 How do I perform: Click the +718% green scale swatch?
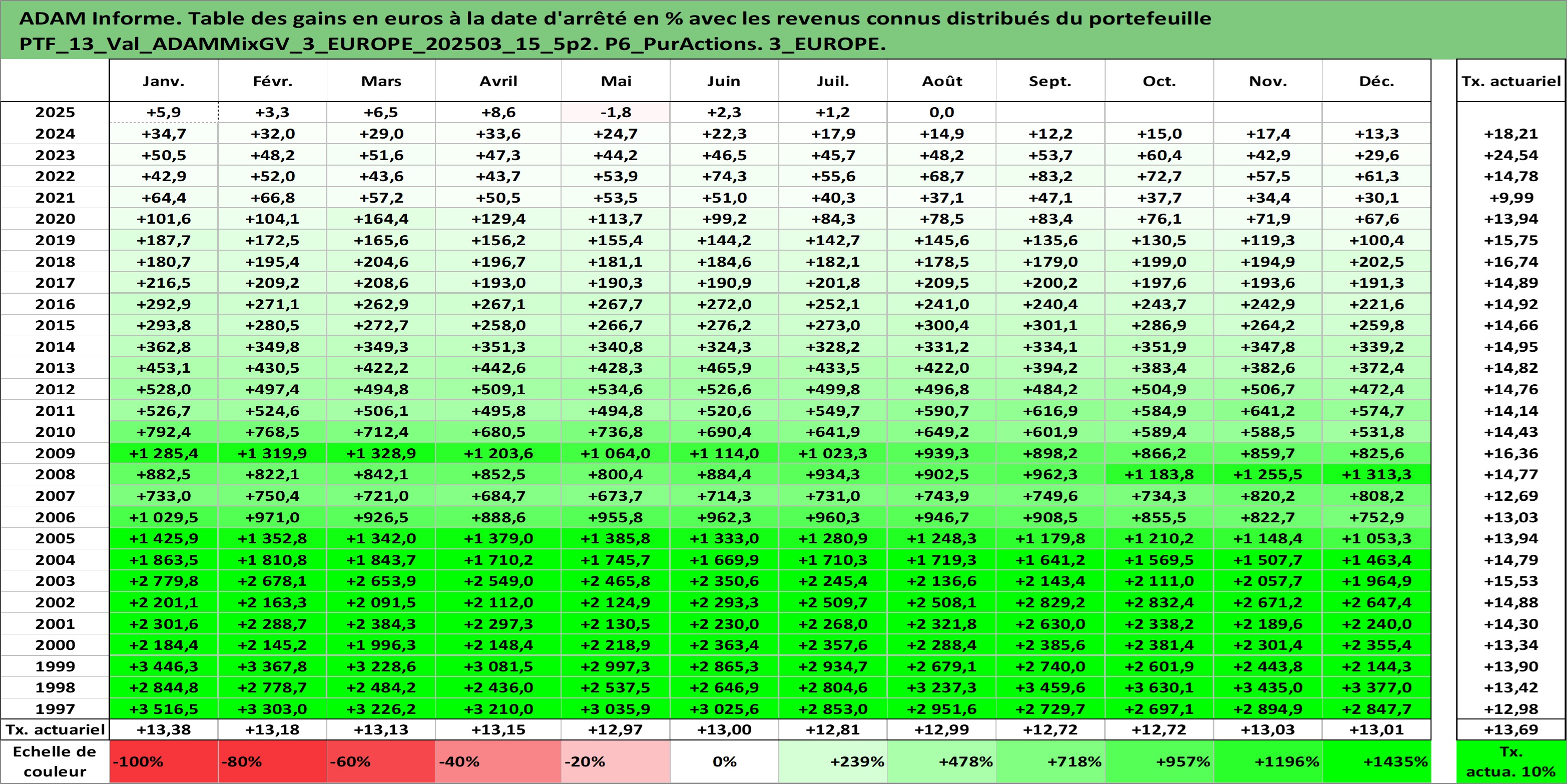tap(1051, 761)
